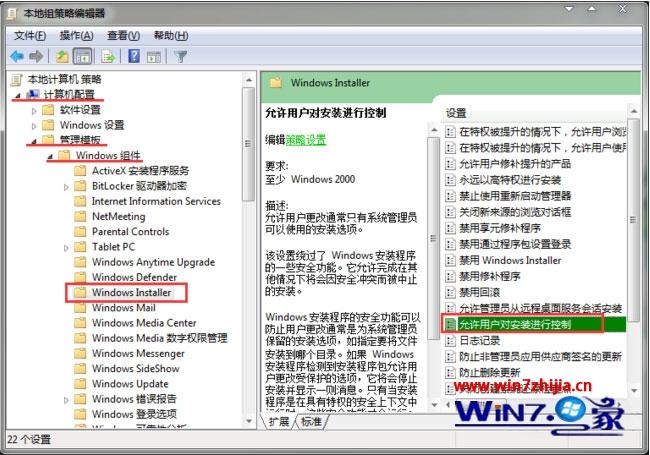Screen dimensions: 650x455
Task: Open the 操作(A) menu
Action: [x=76, y=36]
